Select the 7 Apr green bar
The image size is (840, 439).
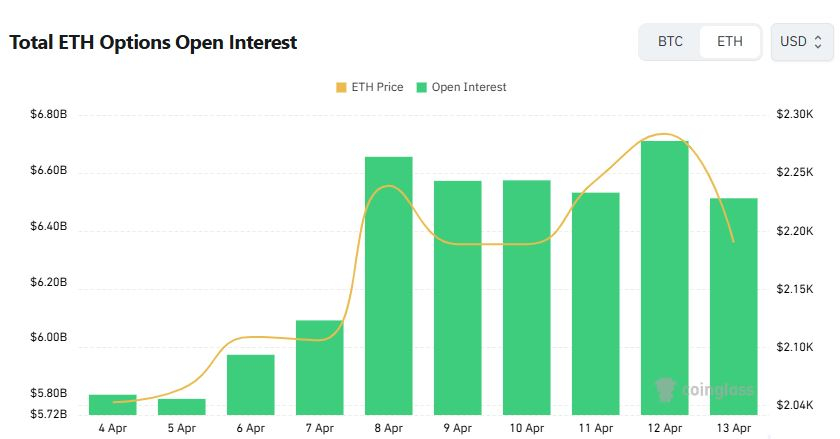tap(319, 367)
